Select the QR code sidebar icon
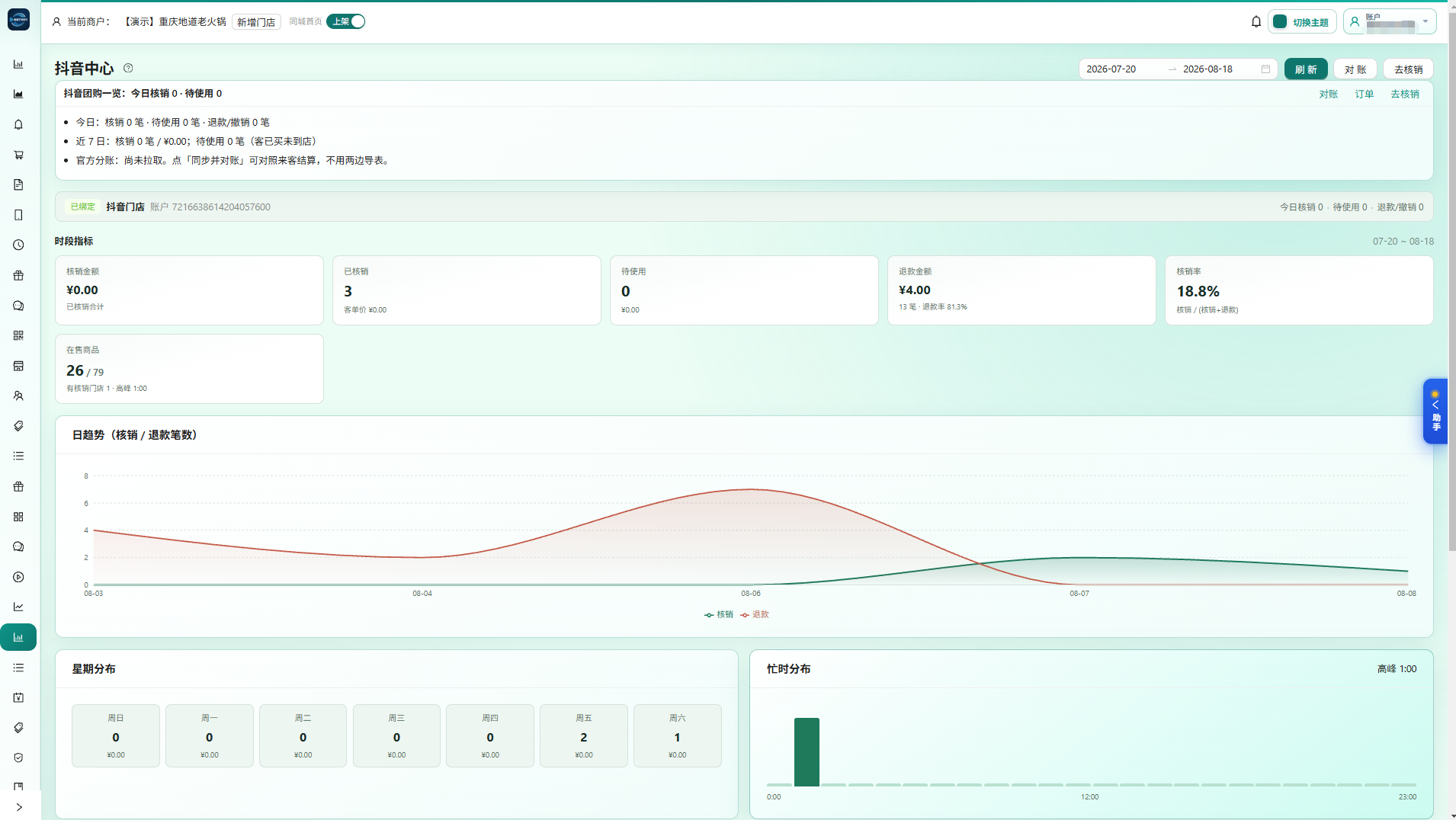This screenshot has height=820, width=1456. click(x=18, y=336)
